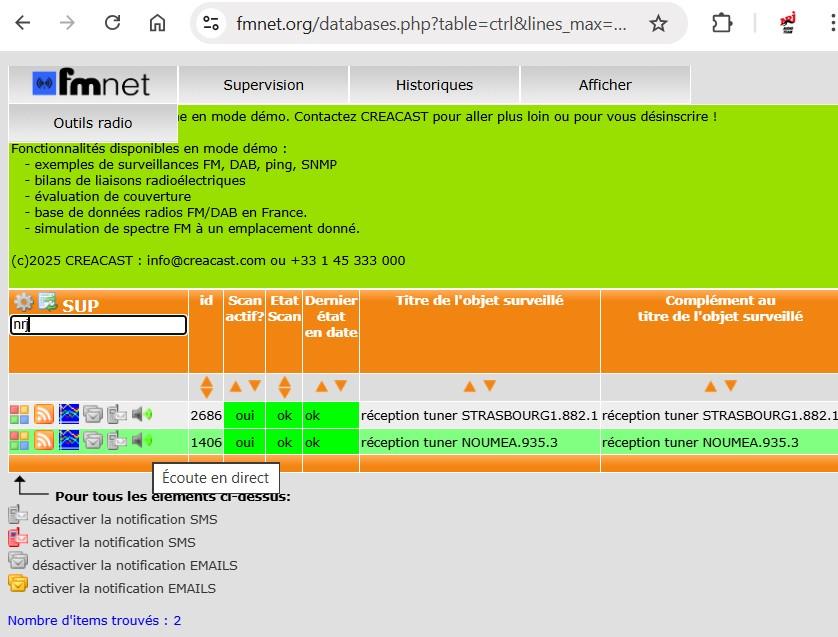The image size is (838, 637).
Task: Sort Scan actif column ascending
Action: tap(235, 386)
